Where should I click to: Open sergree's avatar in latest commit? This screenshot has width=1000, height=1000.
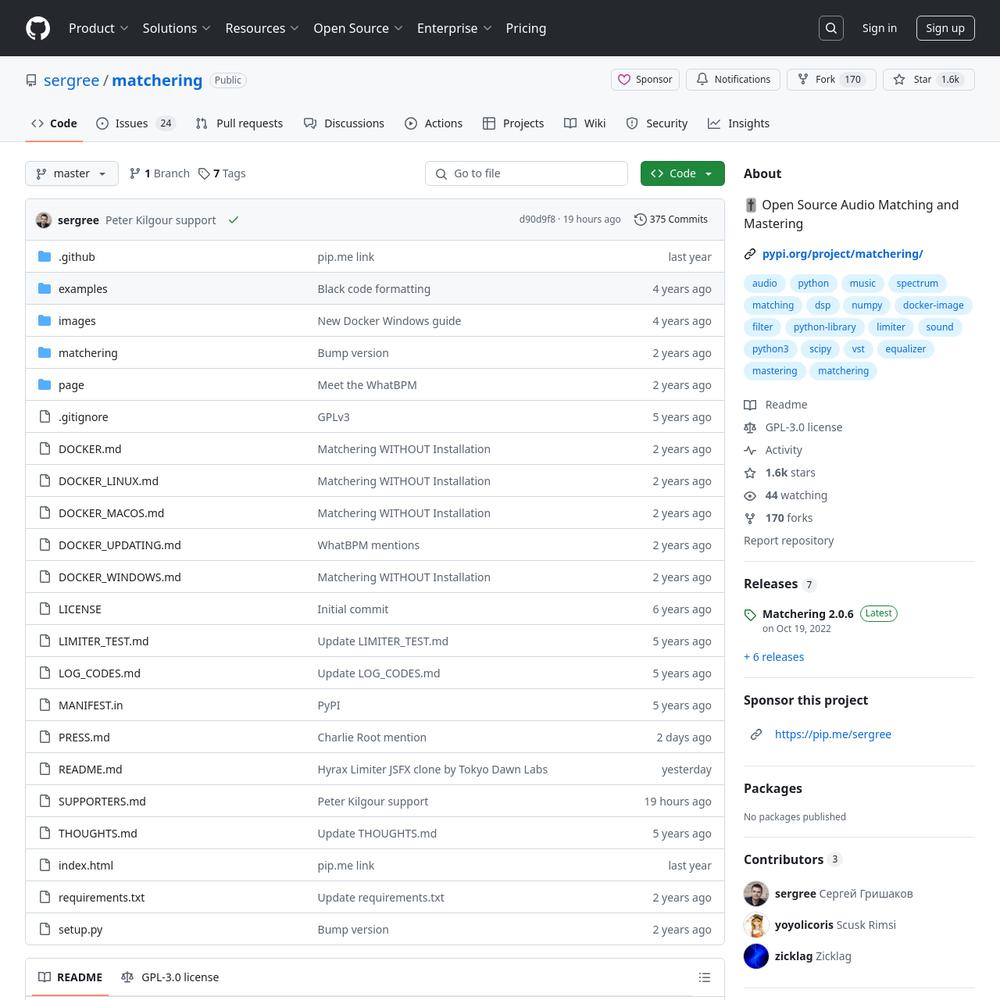coord(44,220)
